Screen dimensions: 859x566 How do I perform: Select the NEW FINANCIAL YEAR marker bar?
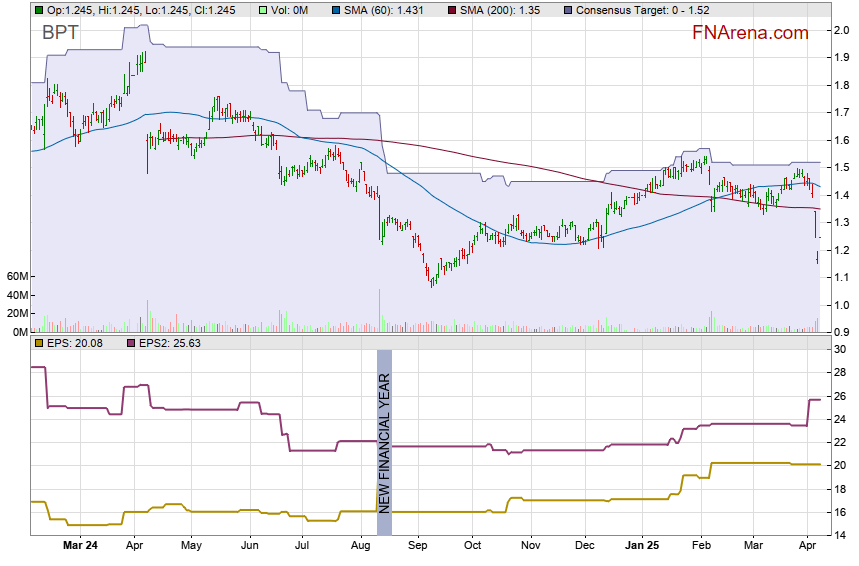click(384, 443)
